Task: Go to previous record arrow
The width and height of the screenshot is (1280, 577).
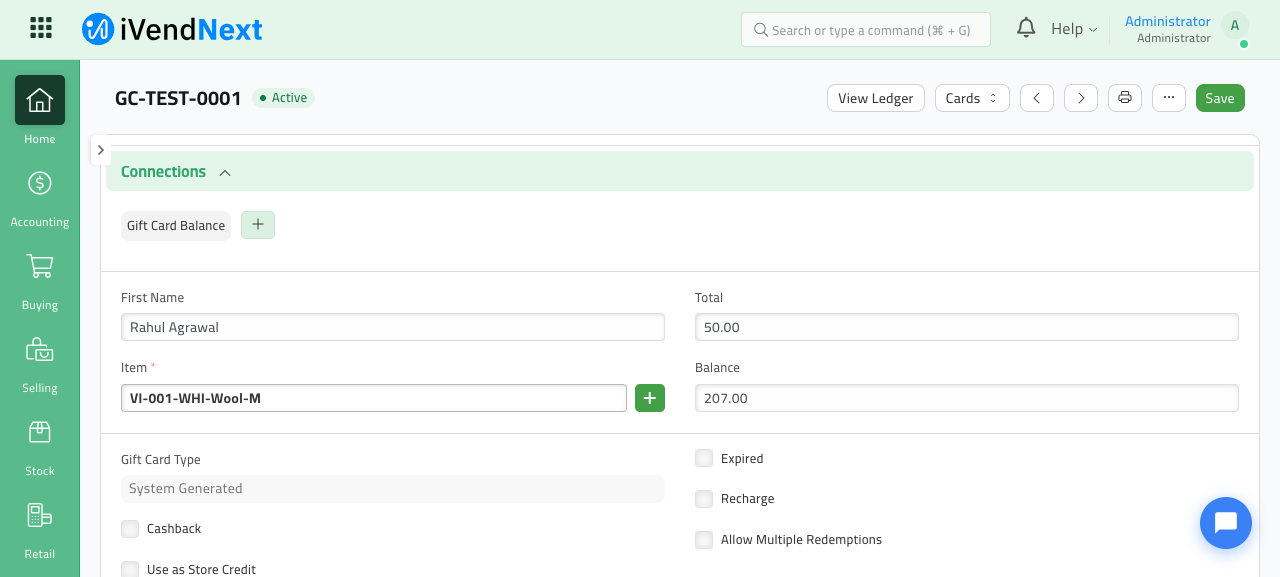Action: tap(1037, 98)
